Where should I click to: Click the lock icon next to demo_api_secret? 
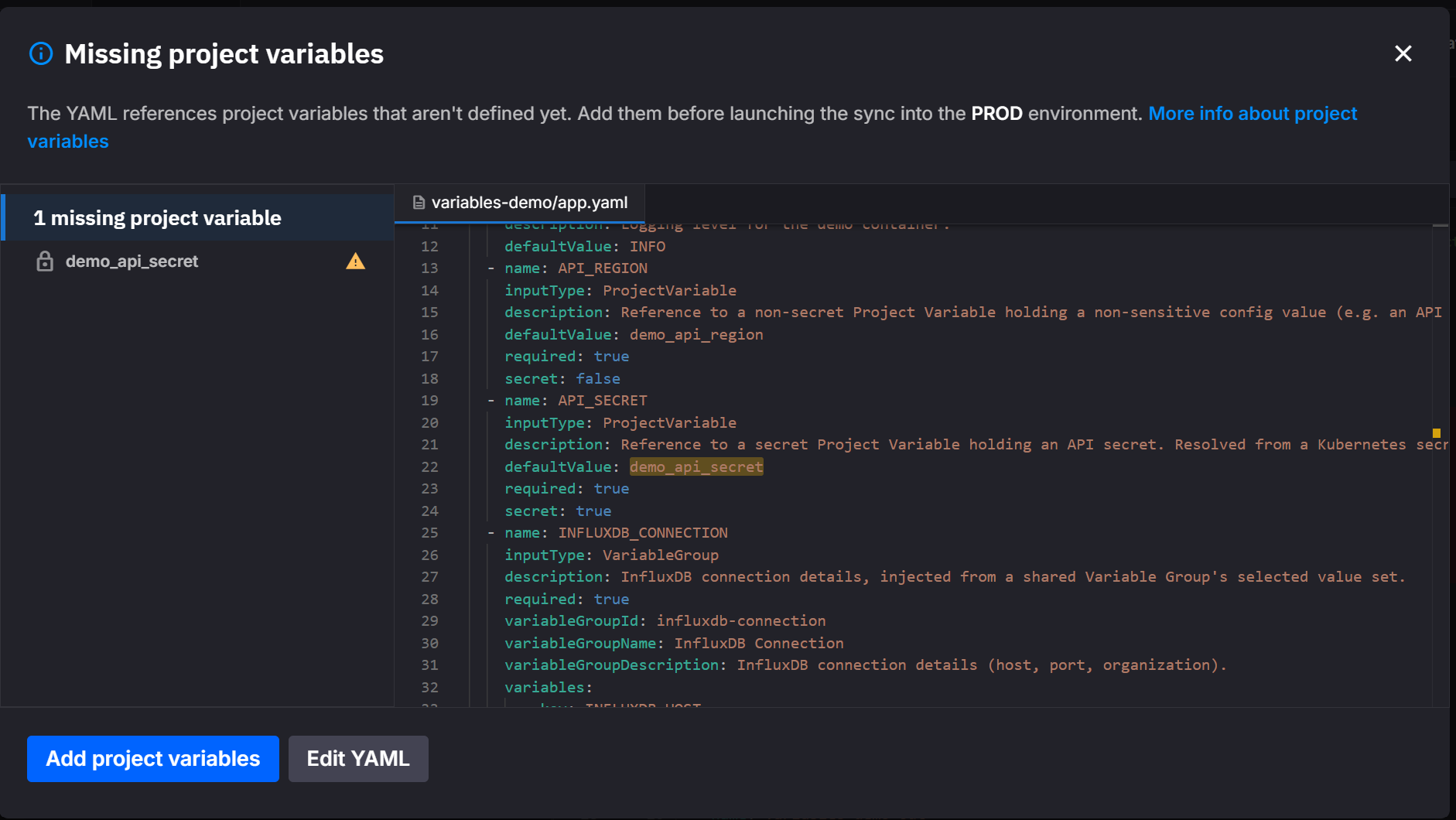45,261
